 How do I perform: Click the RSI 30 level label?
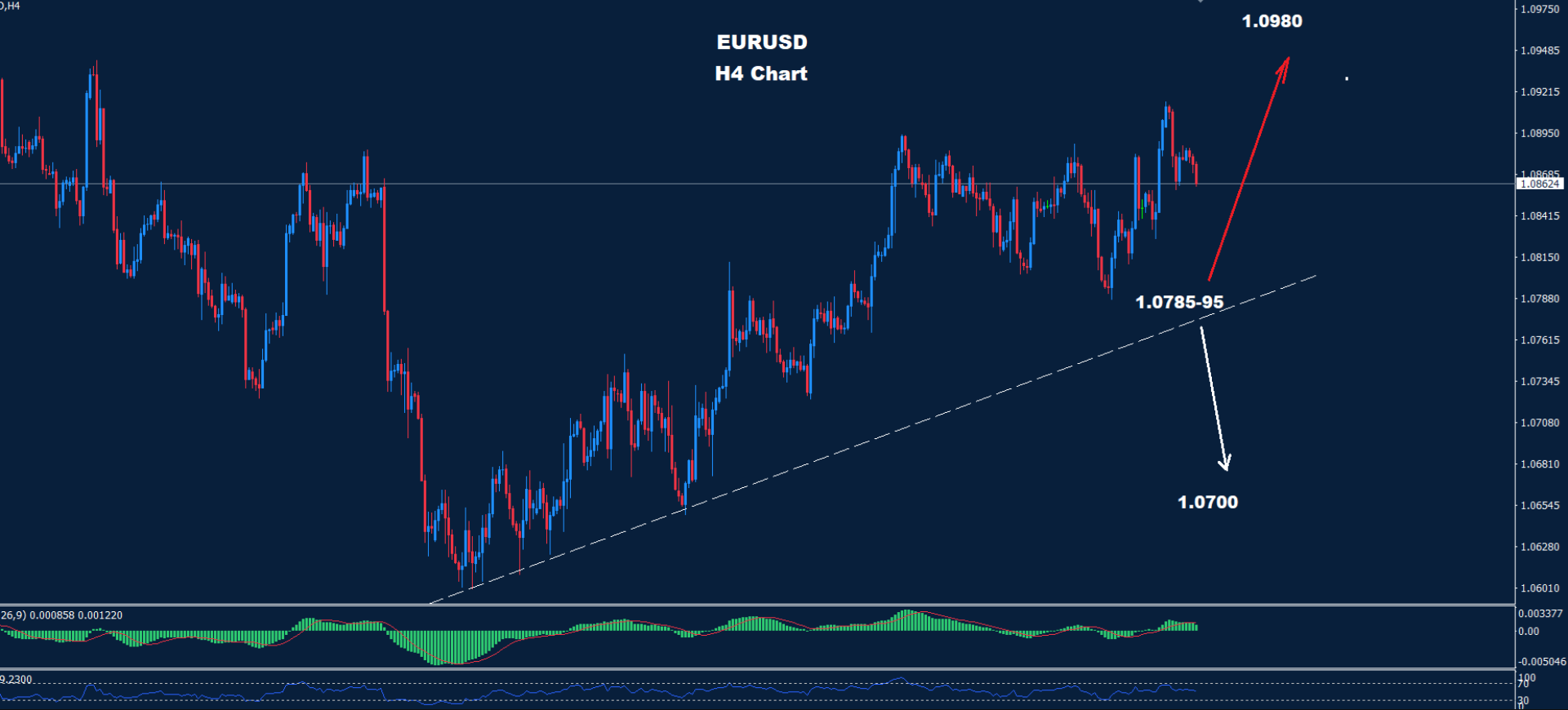(1523, 701)
